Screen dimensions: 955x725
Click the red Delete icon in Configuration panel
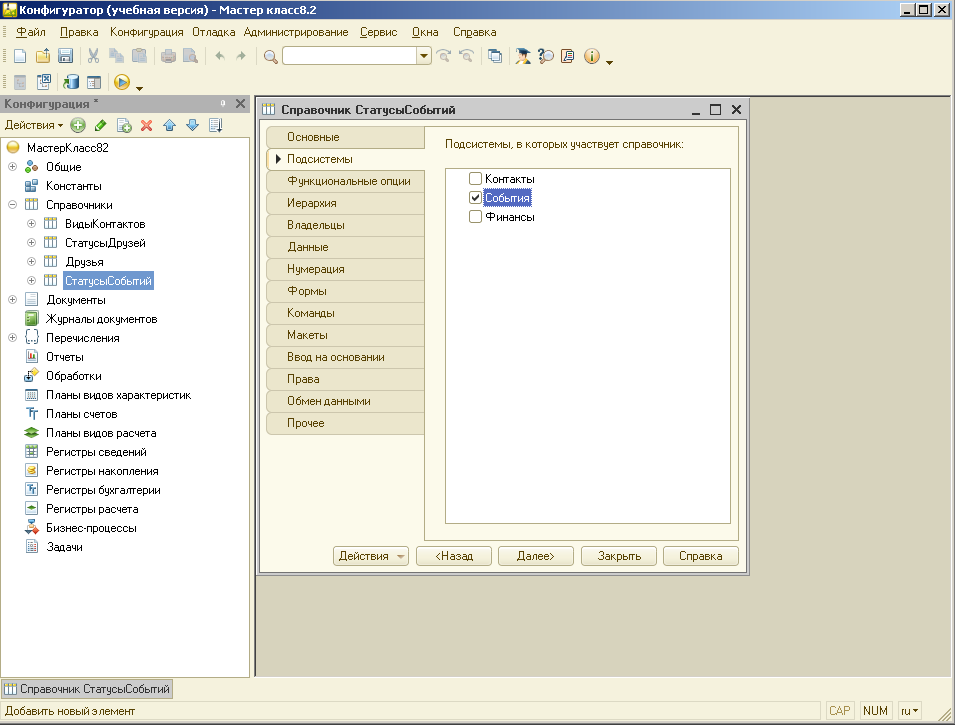click(x=146, y=125)
